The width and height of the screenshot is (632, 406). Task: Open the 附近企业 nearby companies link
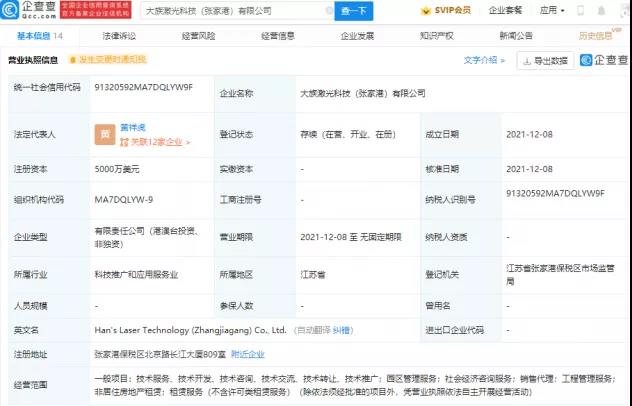click(x=248, y=354)
